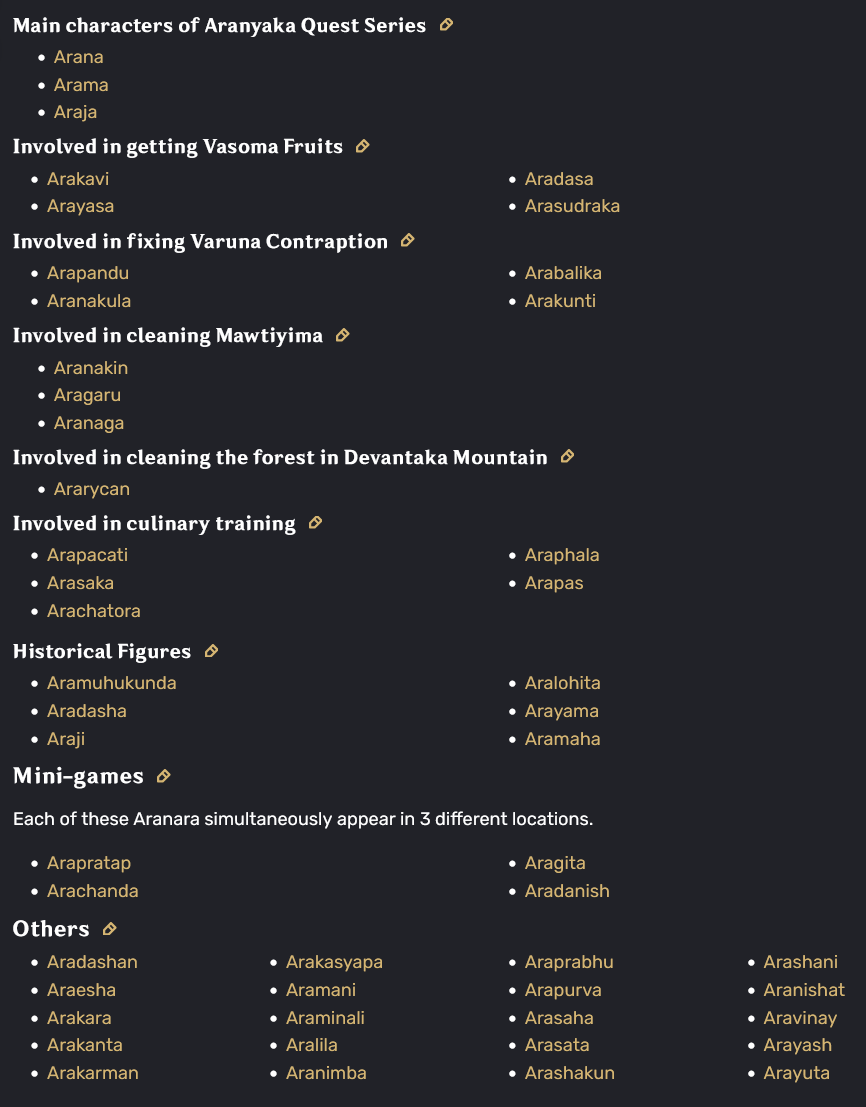Viewport: 866px width, 1107px height.
Task: Edit the Others section
Action: (x=109, y=928)
